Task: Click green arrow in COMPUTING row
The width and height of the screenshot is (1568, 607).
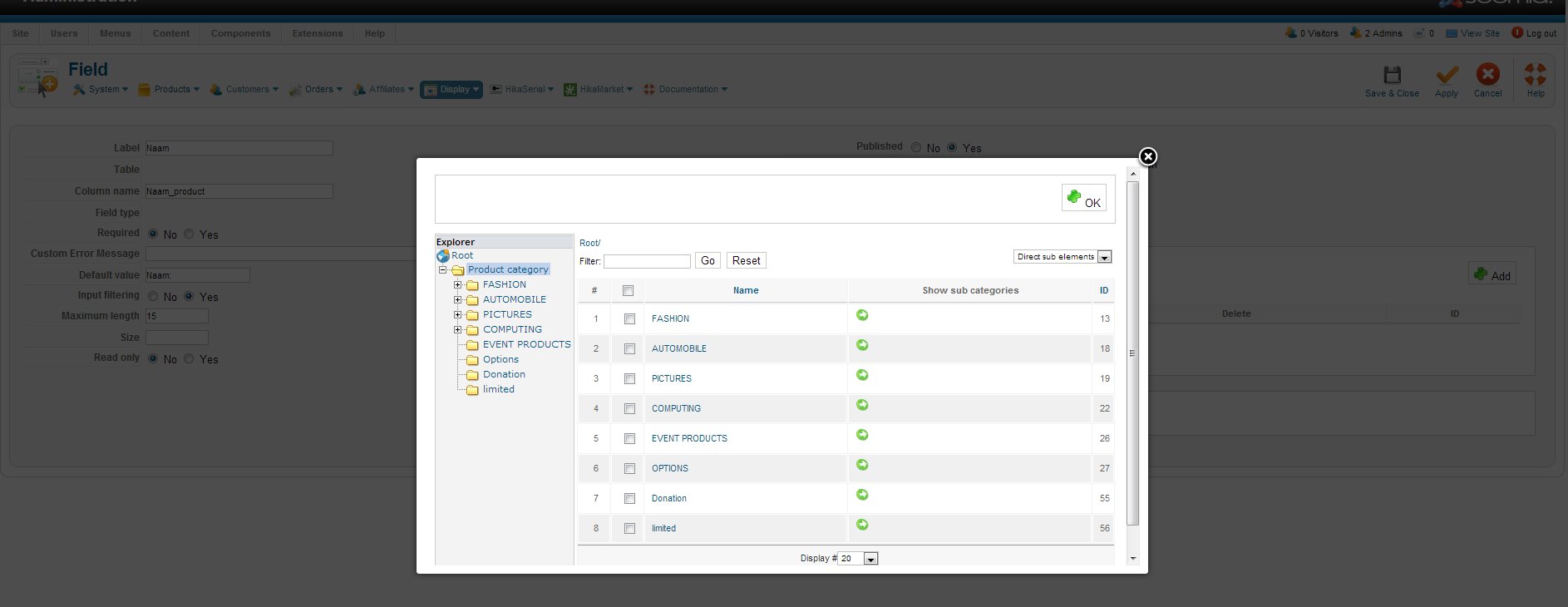Action: point(862,405)
